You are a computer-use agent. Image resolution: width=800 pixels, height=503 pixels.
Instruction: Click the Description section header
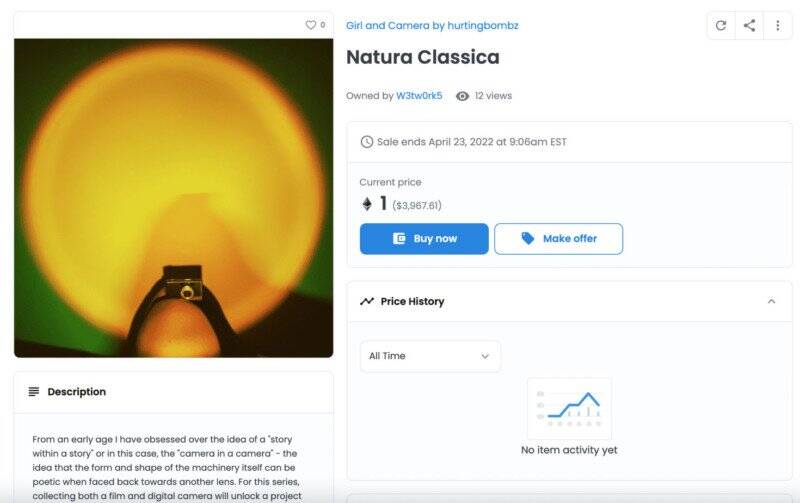[173, 392]
